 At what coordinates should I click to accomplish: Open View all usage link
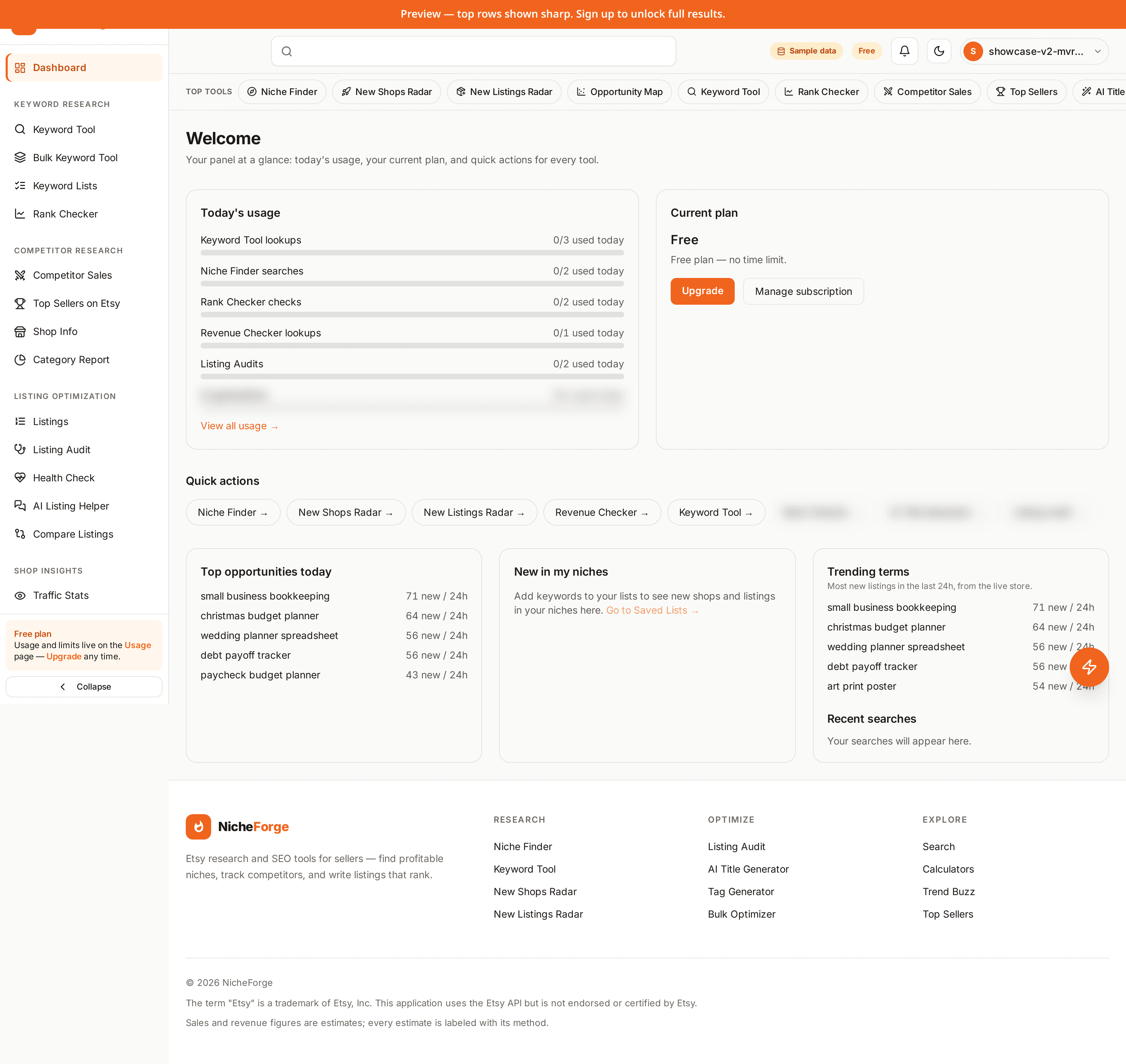[x=239, y=426]
